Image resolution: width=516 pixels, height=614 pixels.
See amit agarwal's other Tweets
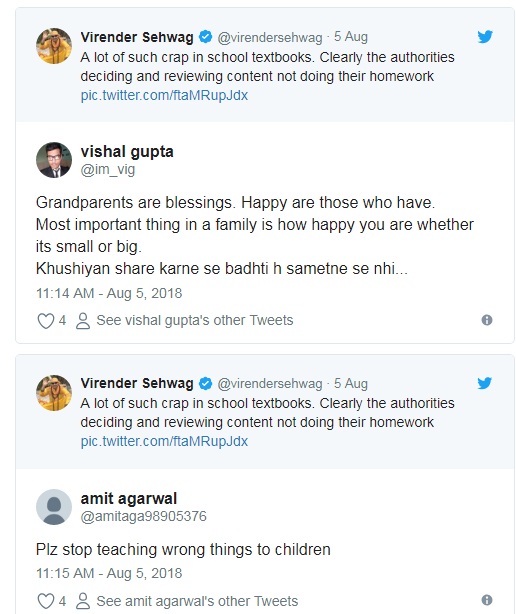pyautogui.click(x=197, y=601)
